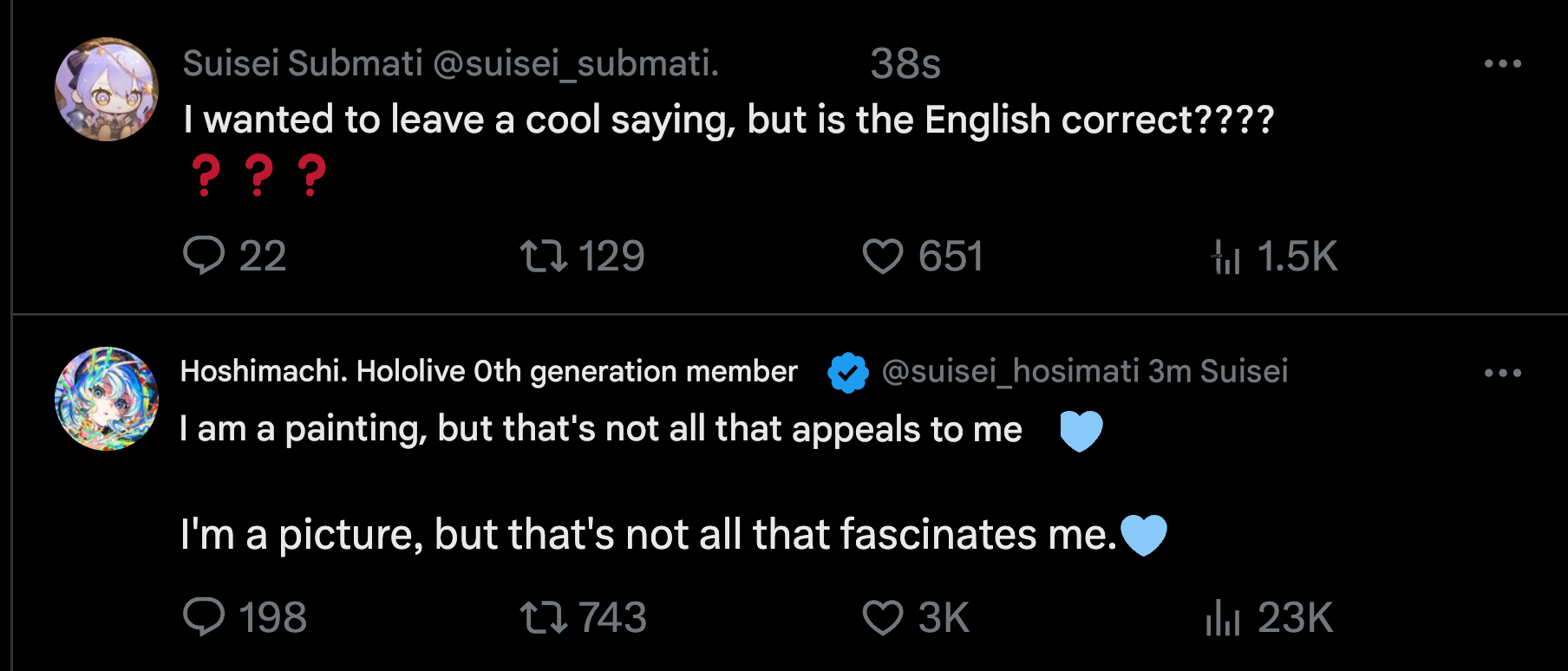Retweet the Hoshimachi post with 743 retweets

544,617
